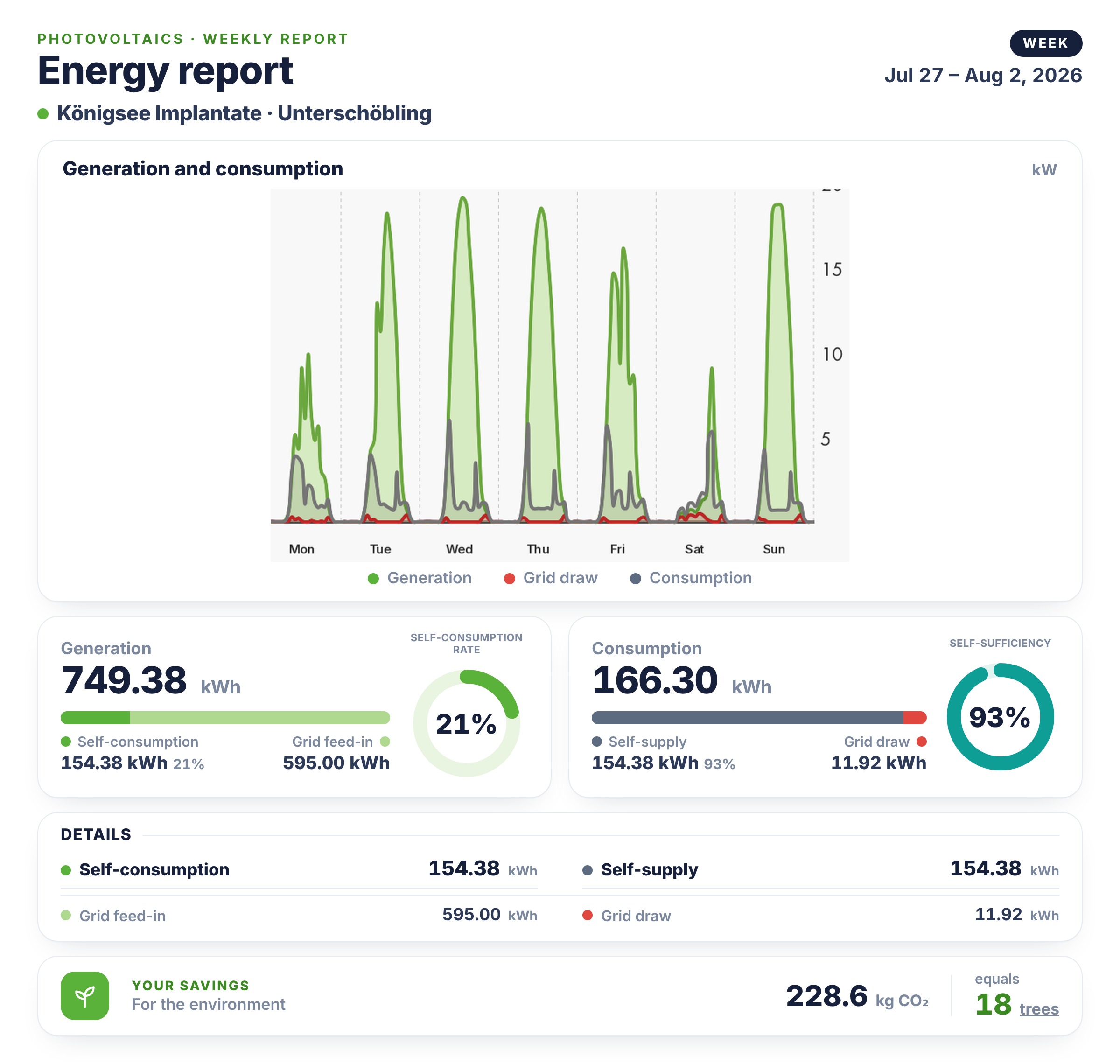This screenshot has height=1064, width=1120.
Task: Click the Energy report heading
Action: (x=165, y=71)
